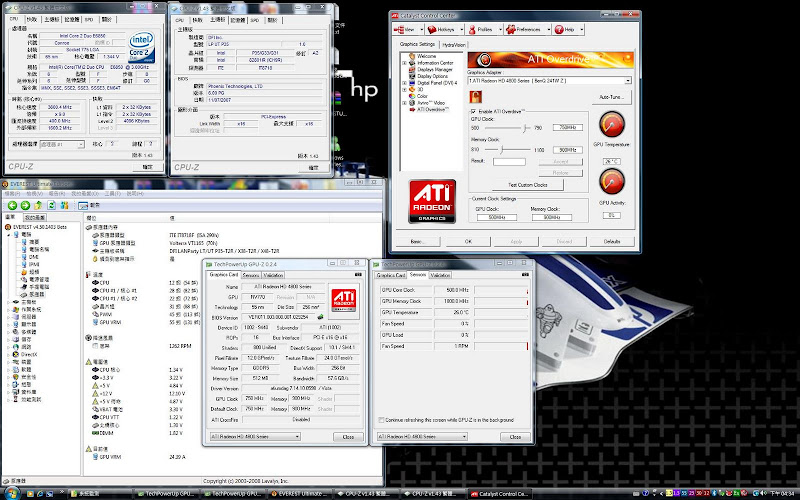Switch to the HydraVision tab
Viewport: 800px width, 500px height.
[453, 45]
